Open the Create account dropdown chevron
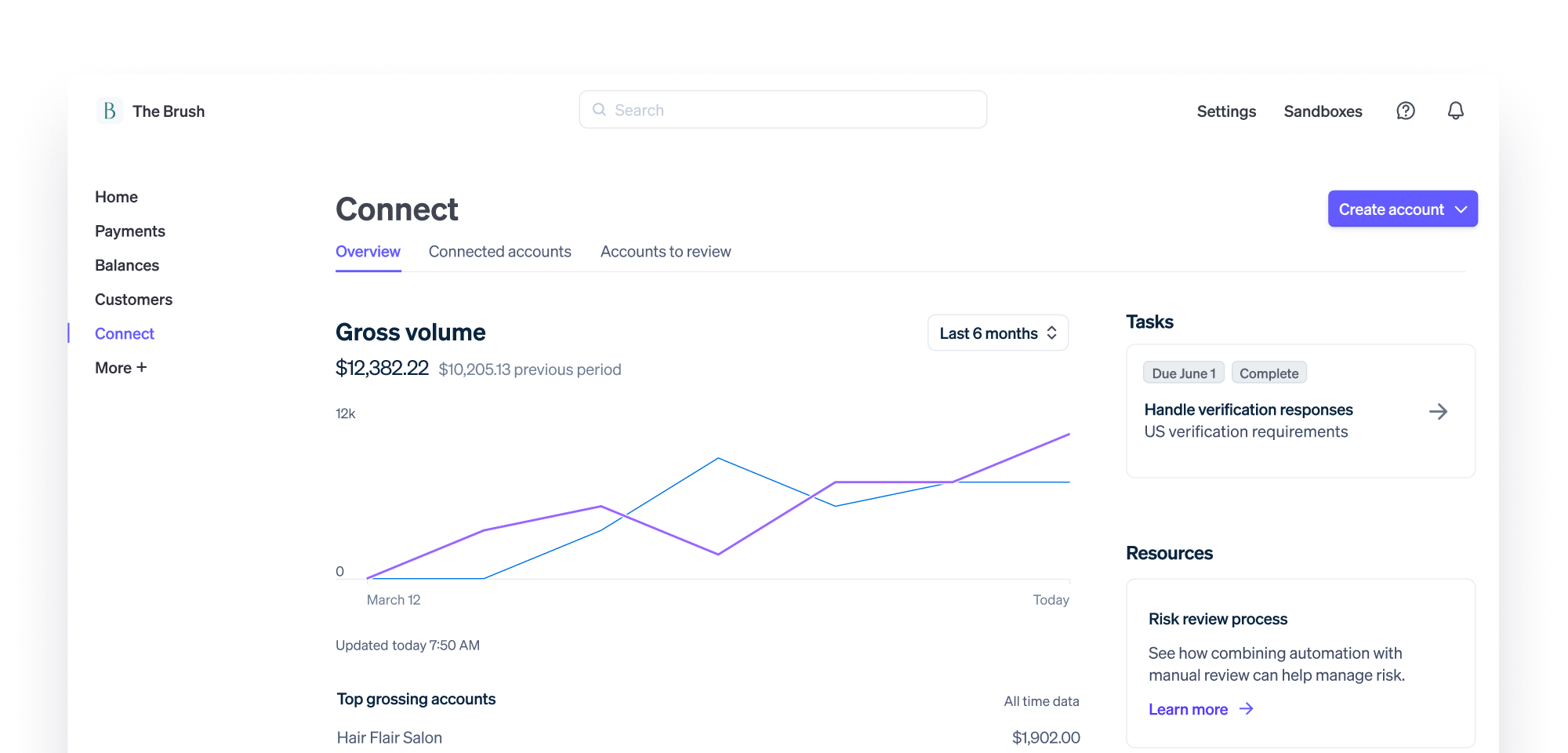 pyautogui.click(x=1461, y=209)
